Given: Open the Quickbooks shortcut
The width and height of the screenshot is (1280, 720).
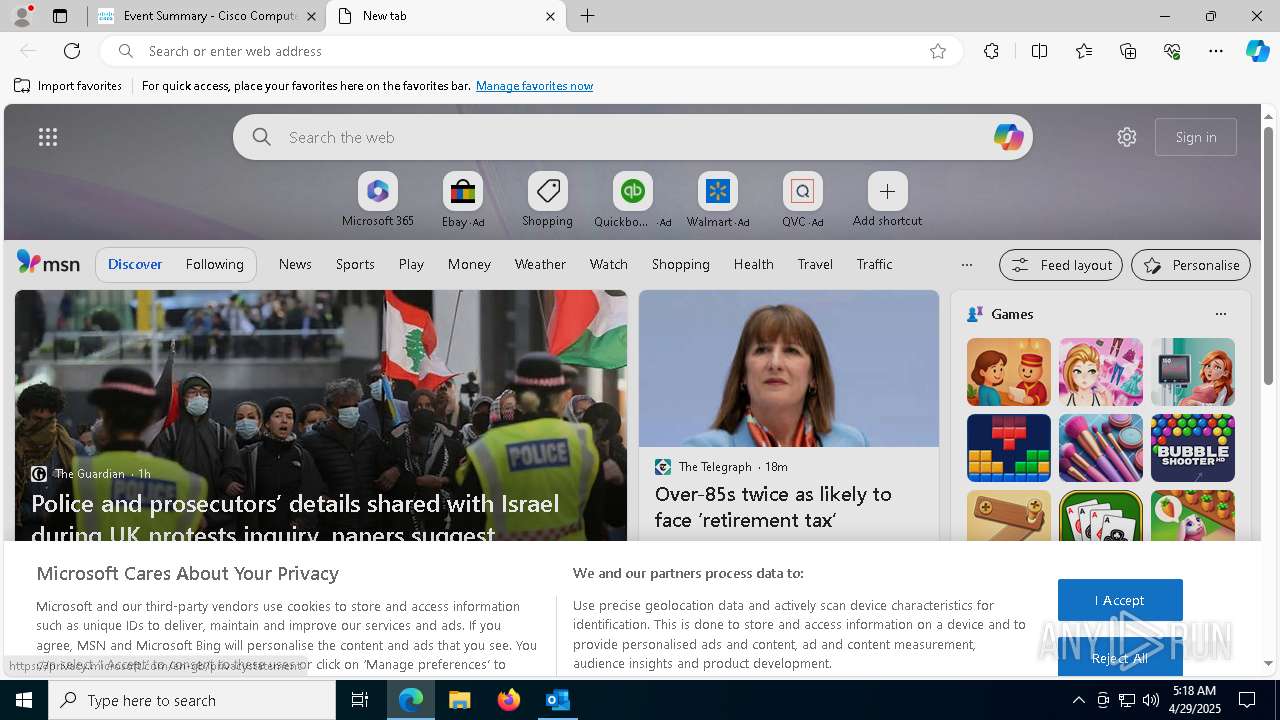Looking at the screenshot, I should [x=632, y=199].
